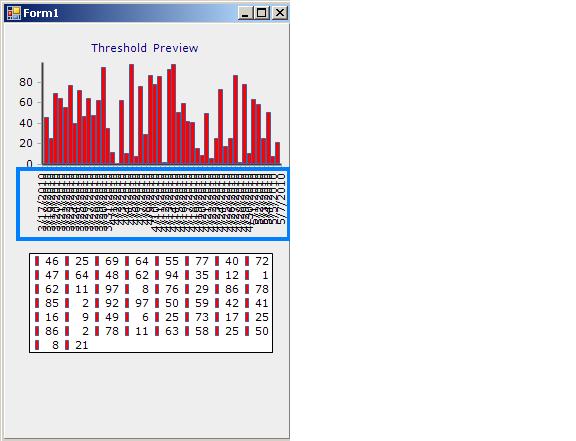Close the Form1 window
Viewport: 576px width, 441px height.
coord(280,13)
